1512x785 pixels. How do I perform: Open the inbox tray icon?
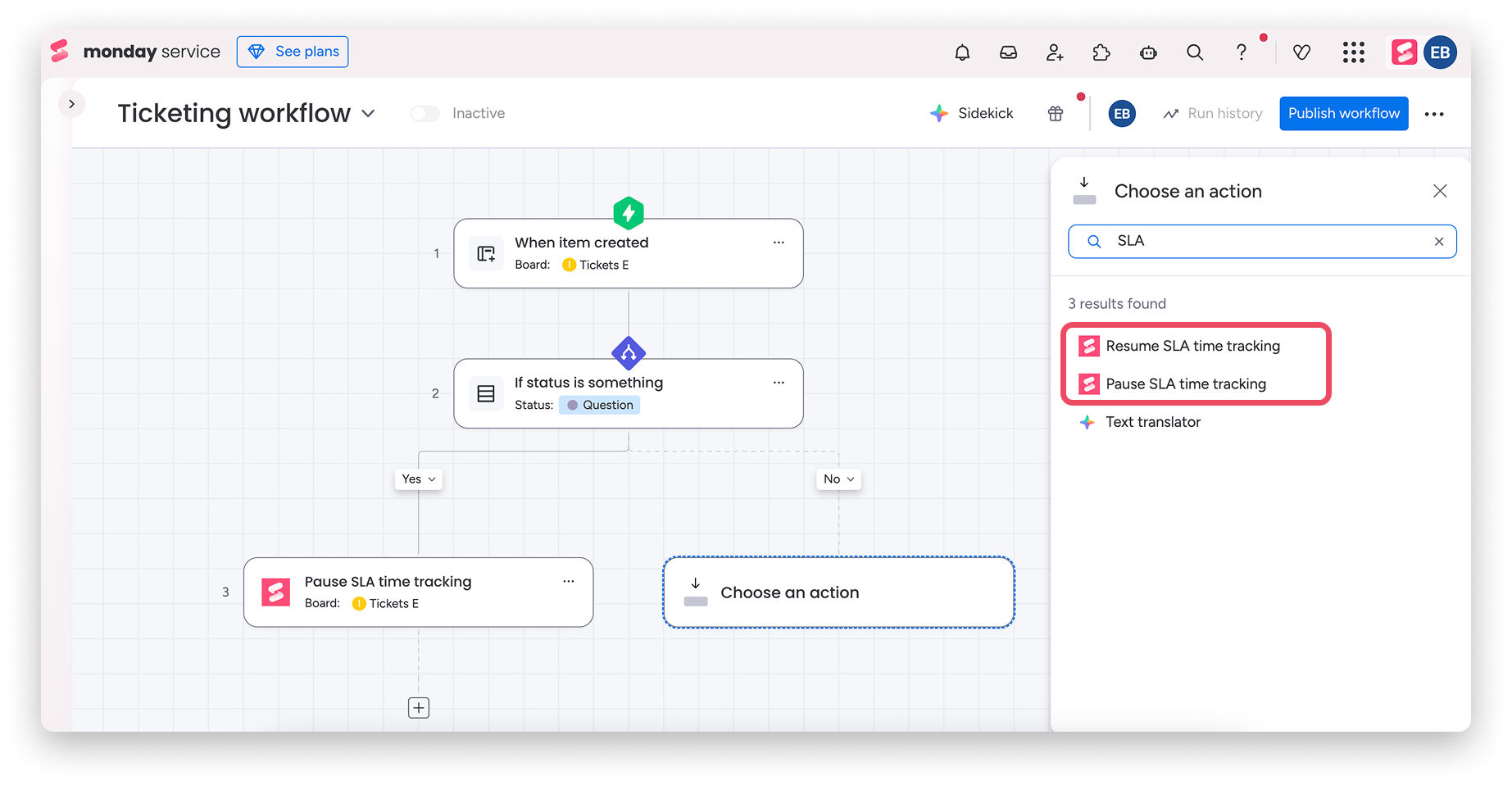(1008, 52)
